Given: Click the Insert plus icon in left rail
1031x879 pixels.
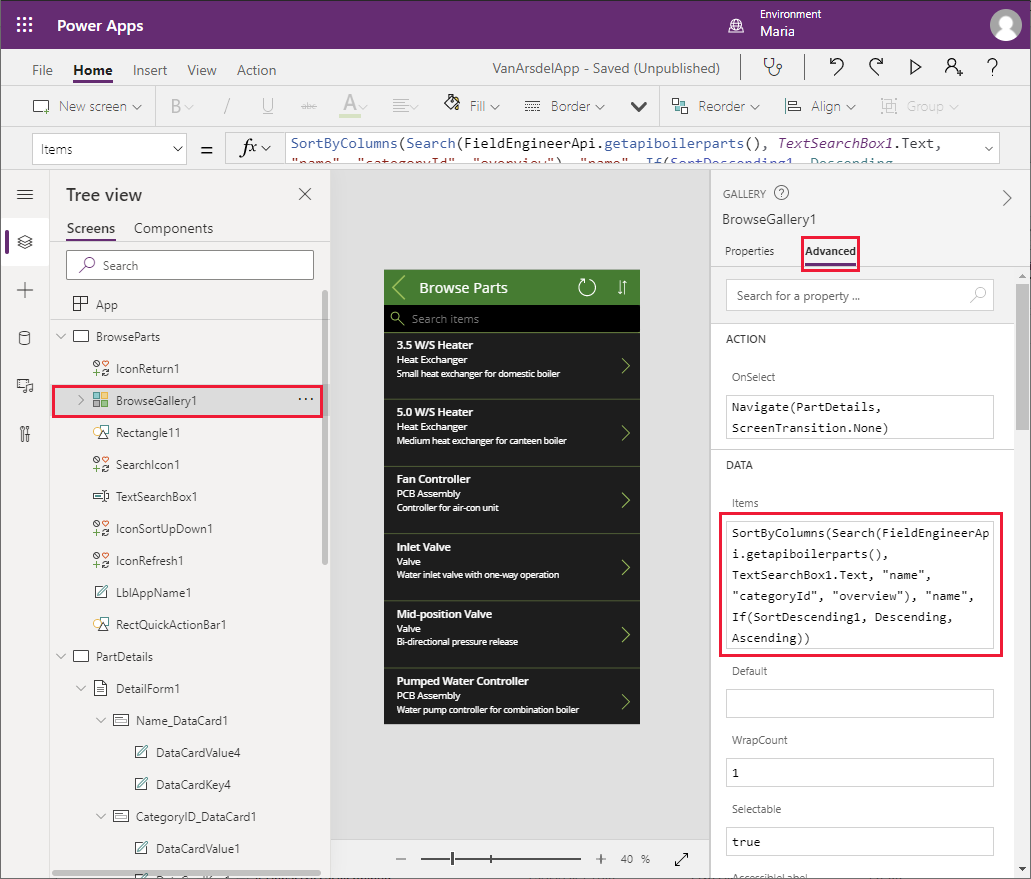Looking at the screenshot, I should (25, 290).
